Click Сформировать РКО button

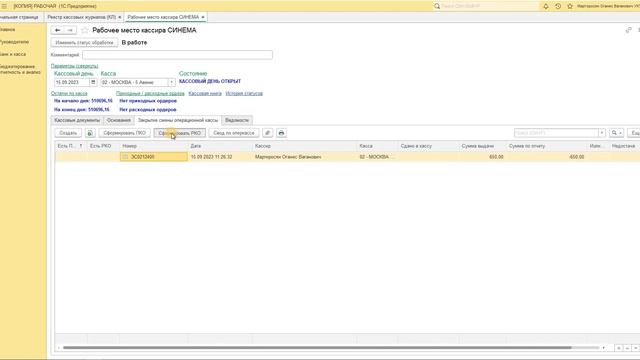180,133
